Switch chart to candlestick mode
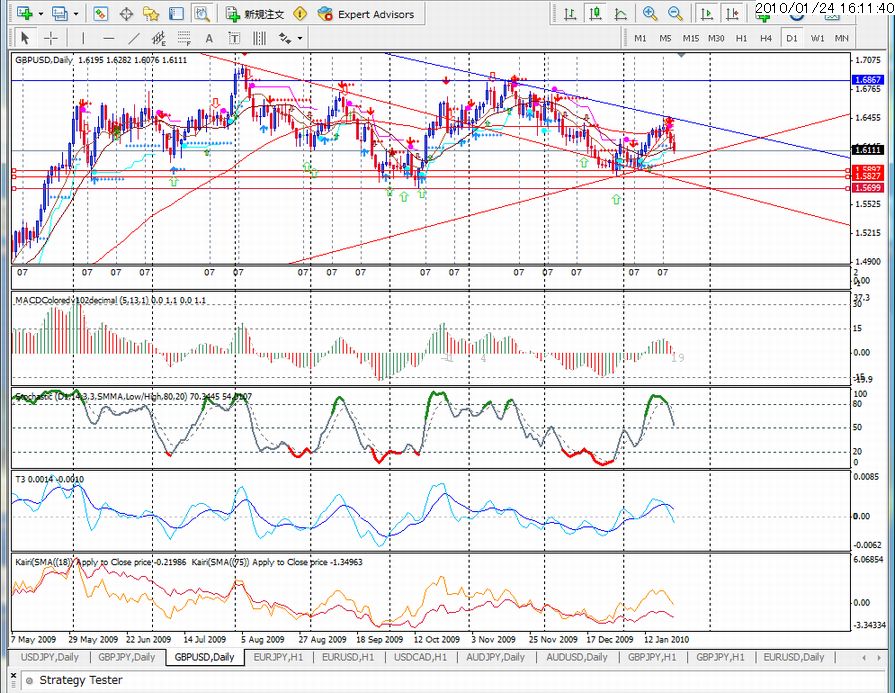The height and width of the screenshot is (693, 895). (x=595, y=14)
